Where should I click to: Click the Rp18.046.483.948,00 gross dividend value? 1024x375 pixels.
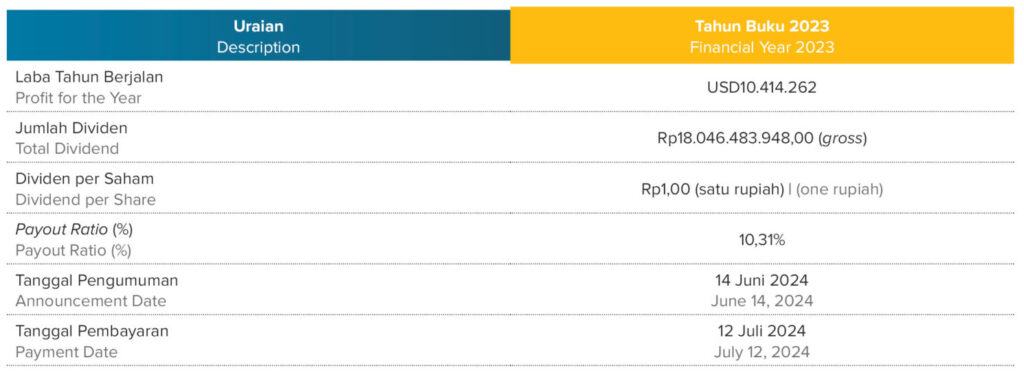tap(762, 139)
